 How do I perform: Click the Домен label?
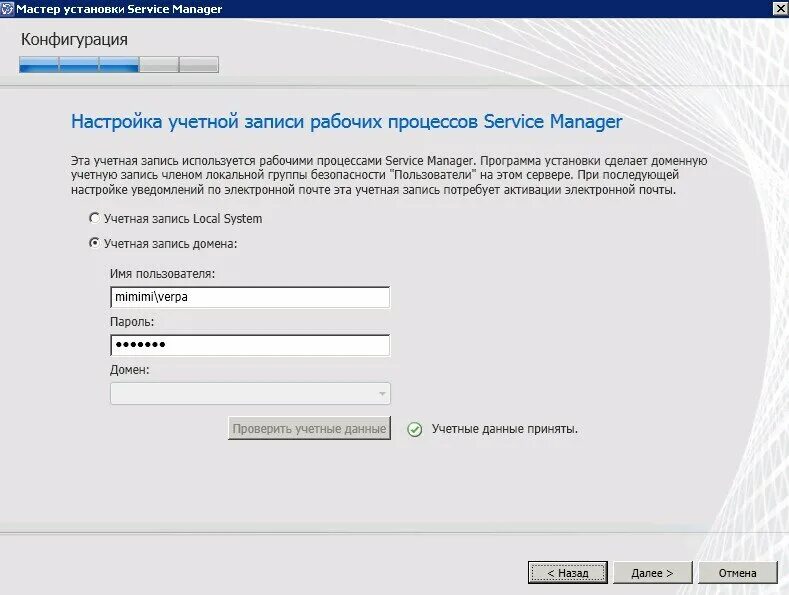point(129,369)
